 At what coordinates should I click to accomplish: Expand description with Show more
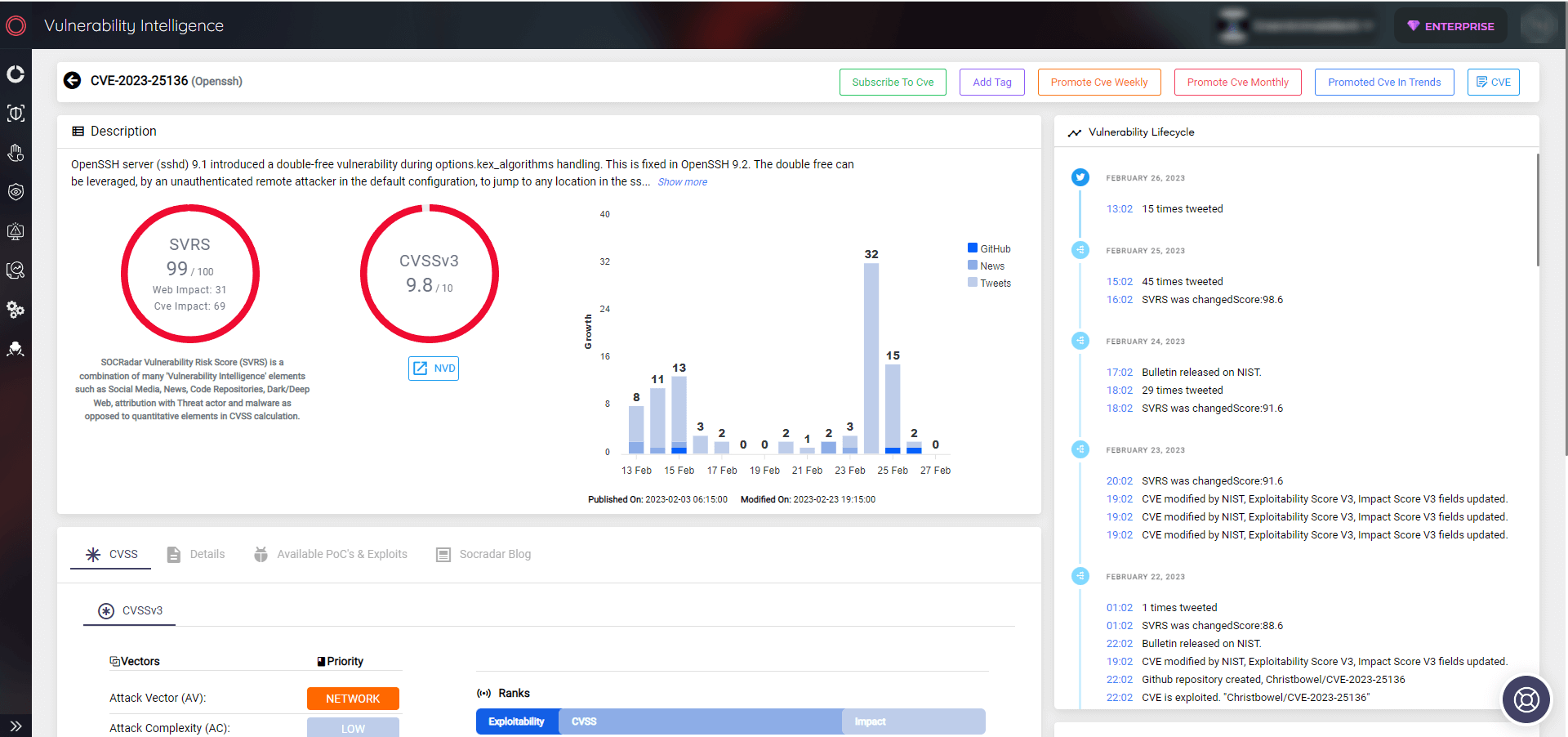(x=683, y=182)
